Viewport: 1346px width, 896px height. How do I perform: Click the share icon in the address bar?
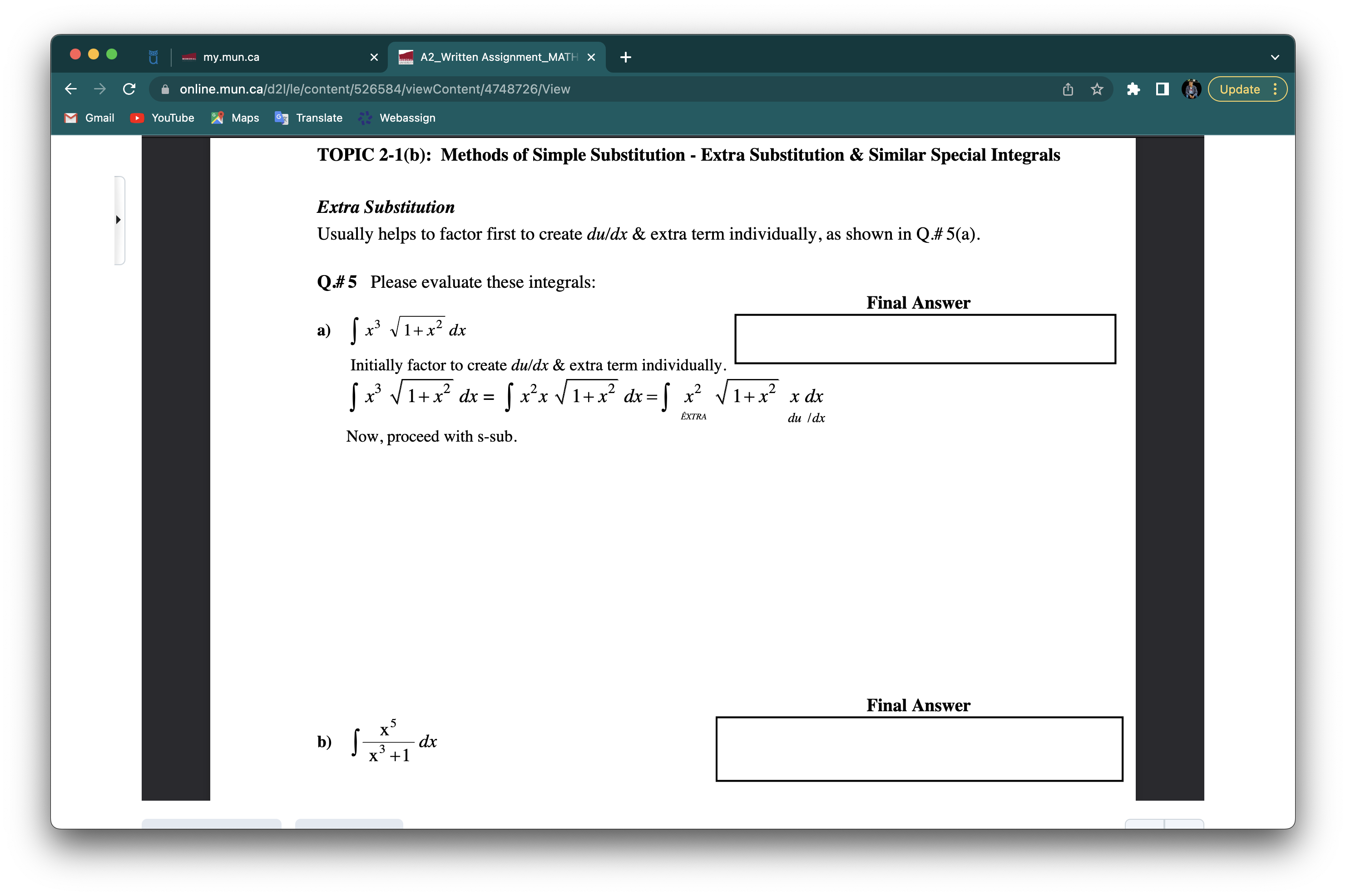point(1068,89)
